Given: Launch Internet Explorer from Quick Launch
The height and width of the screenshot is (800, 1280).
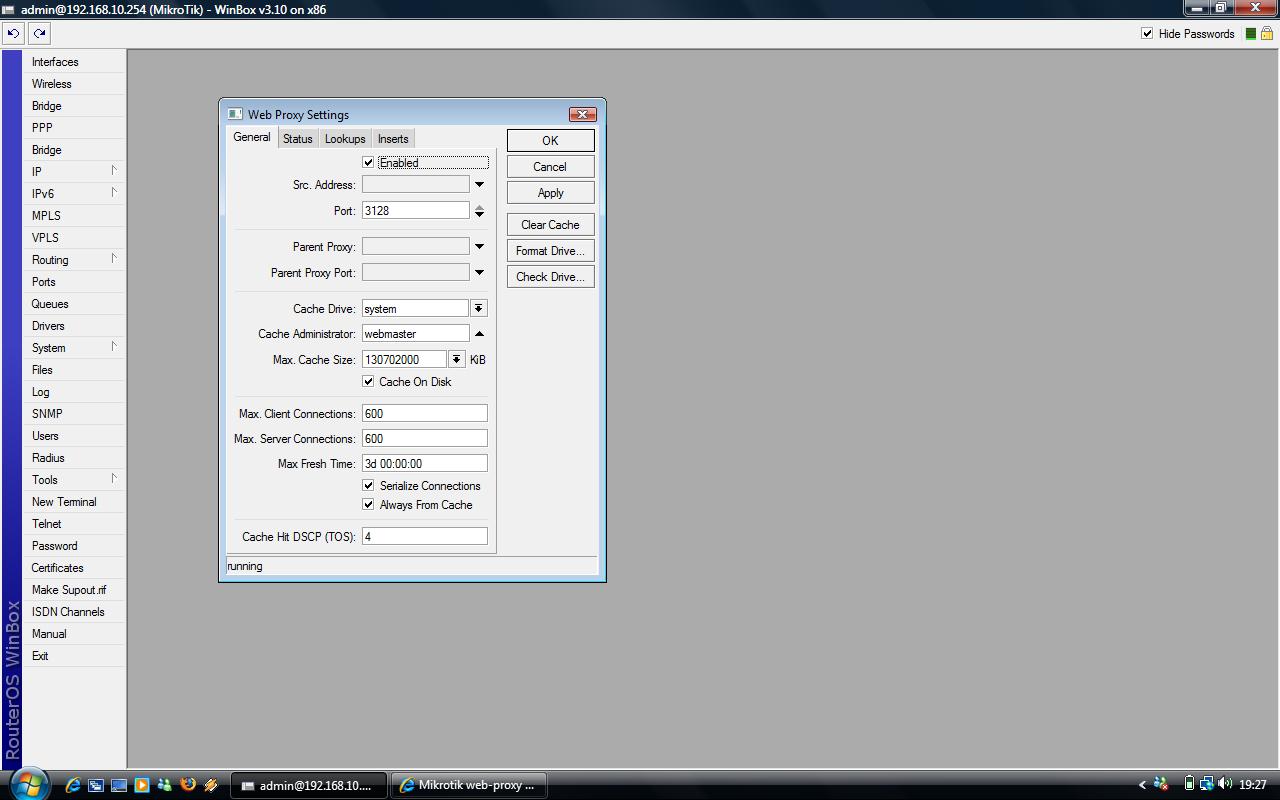Looking at the screenshot, I should click(73, 785).
